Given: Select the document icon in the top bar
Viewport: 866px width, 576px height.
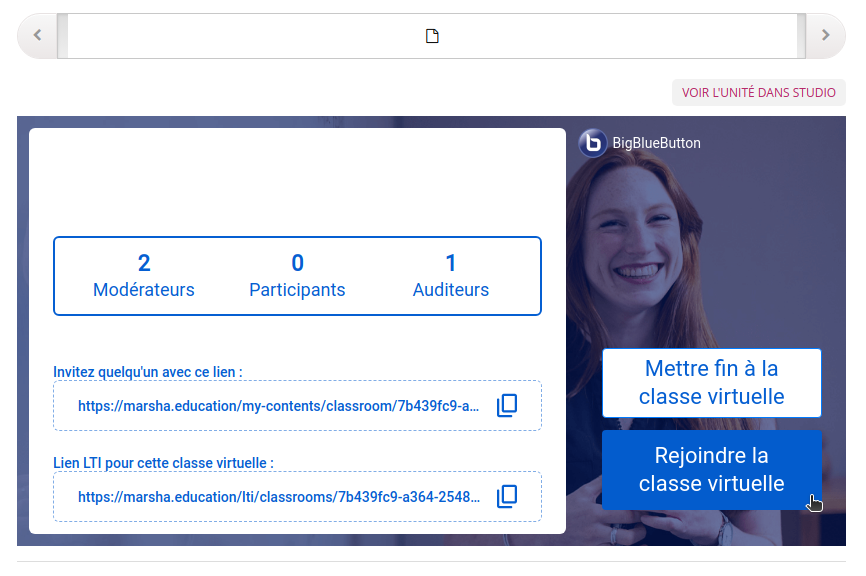Looking at the screenshot, I should pos(431,35).
